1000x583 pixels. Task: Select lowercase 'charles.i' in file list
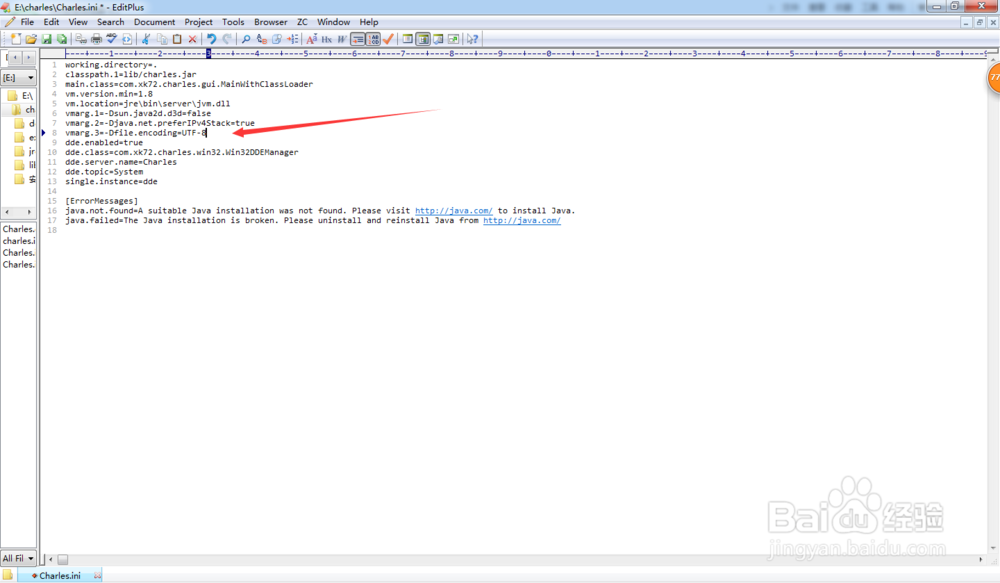[x=18, y=241]
